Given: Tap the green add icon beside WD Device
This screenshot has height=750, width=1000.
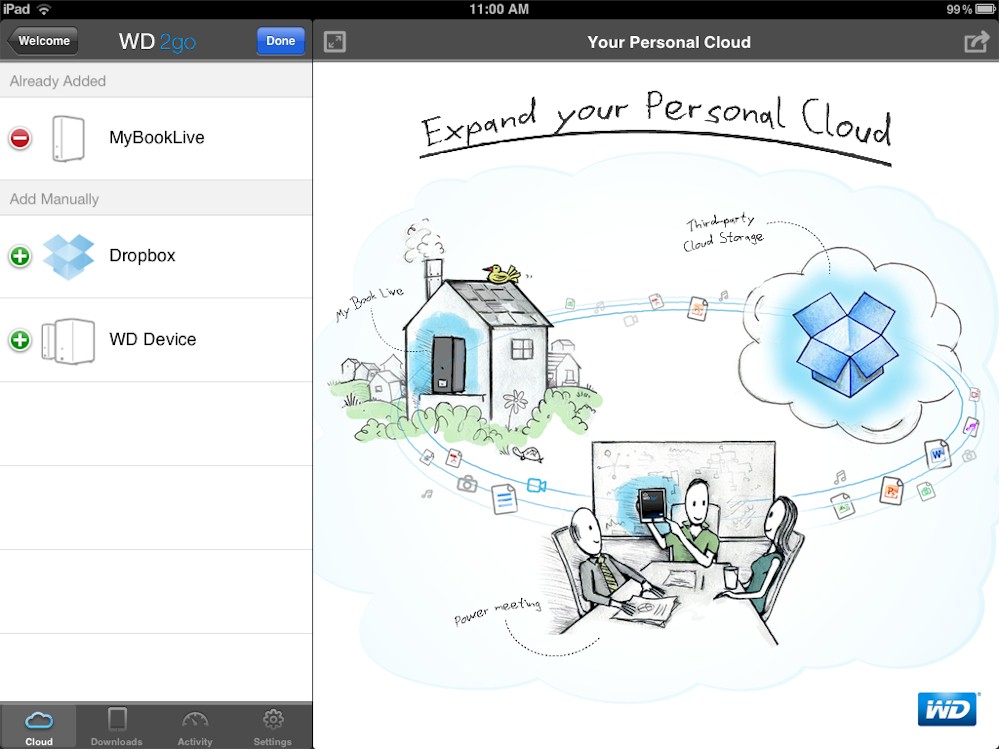Looking at the screenshot, I should [x=20, y=340].
